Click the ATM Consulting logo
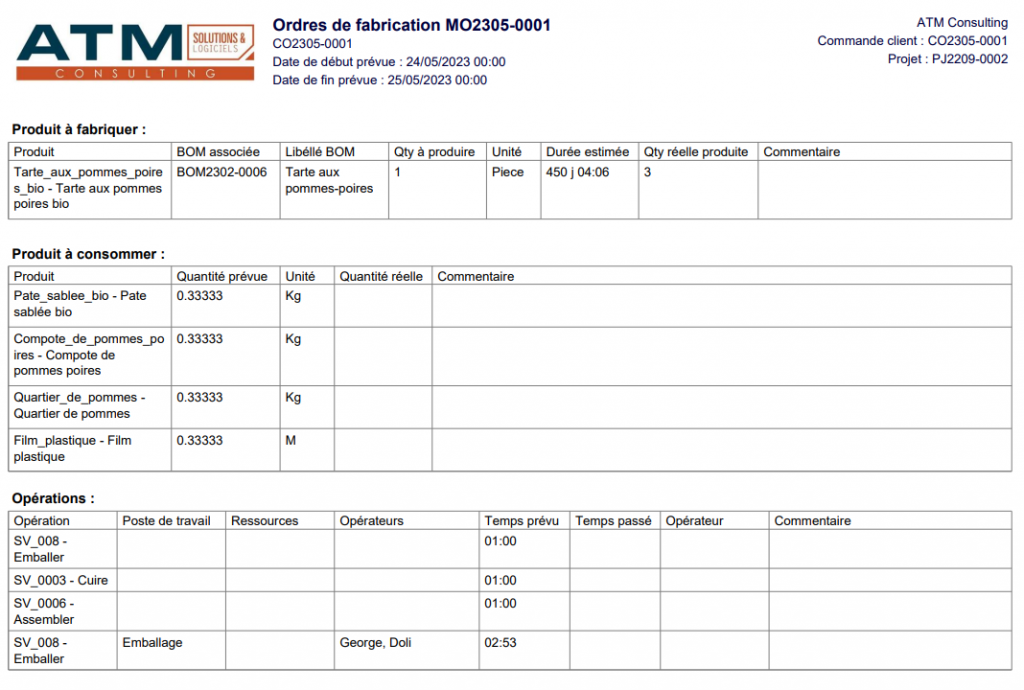The width and height of the screenshot is (1024, 690). click(135, 52)
